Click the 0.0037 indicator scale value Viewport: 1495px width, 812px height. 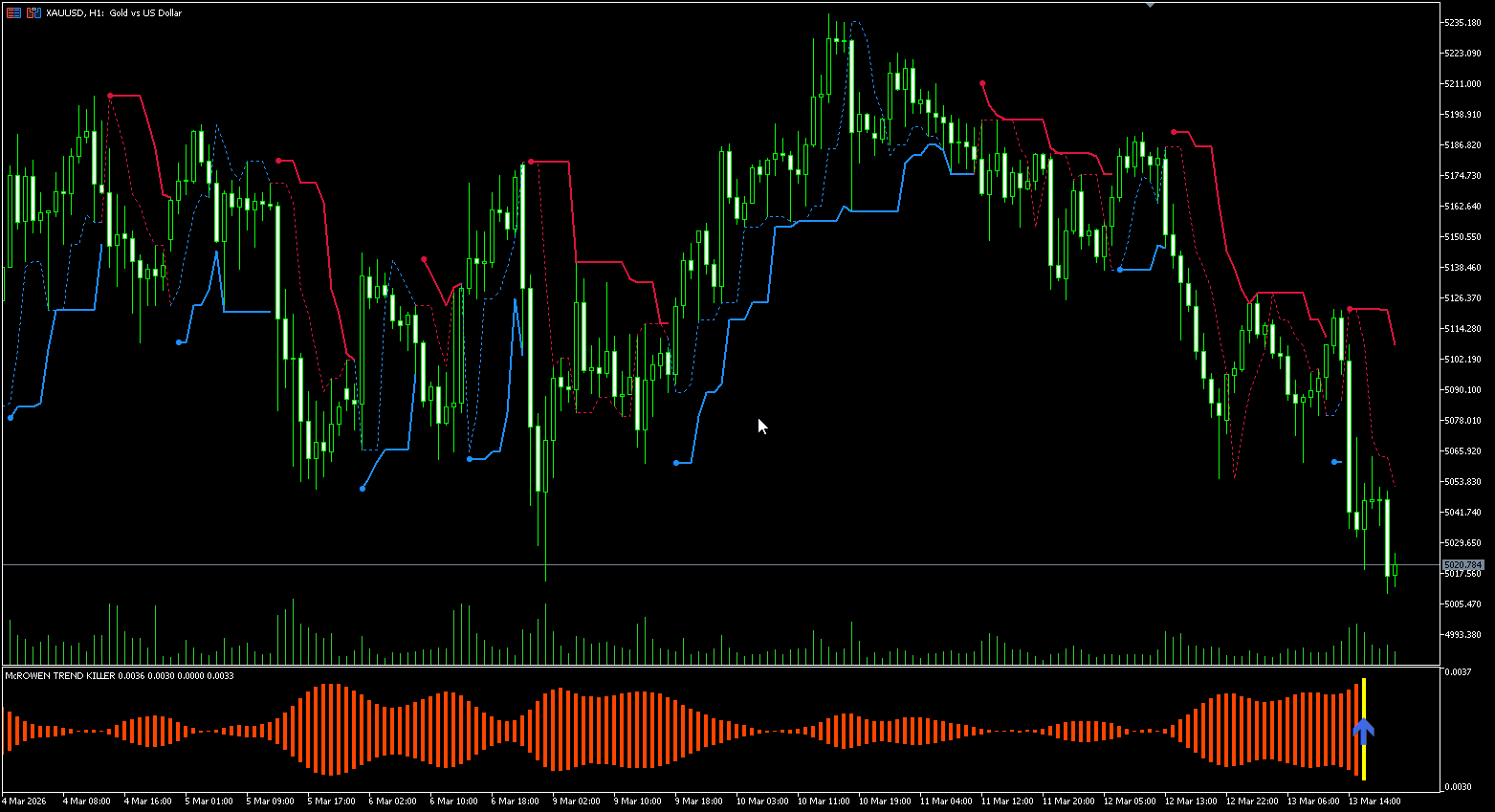point(1457,672)
